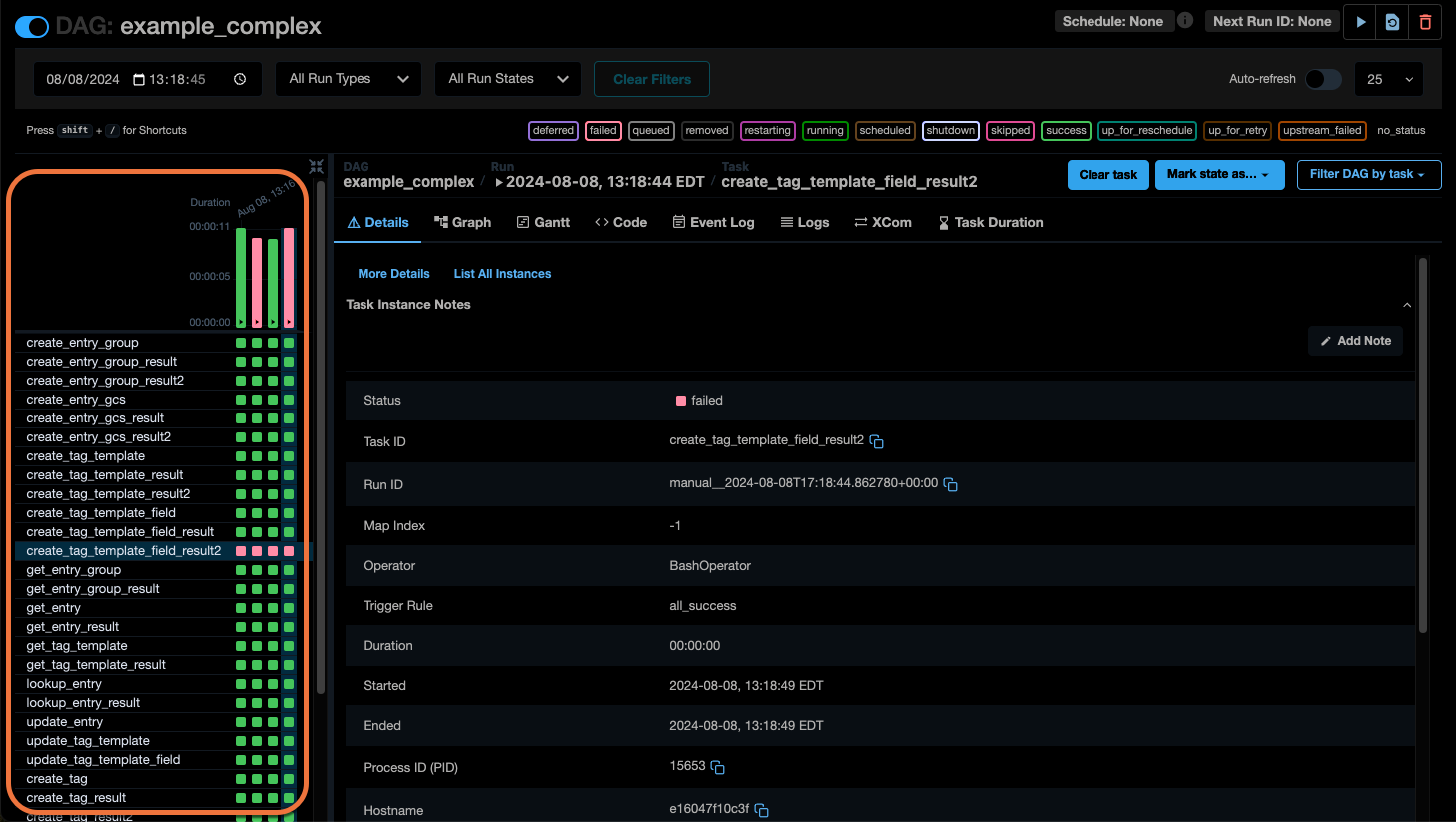Screen dimensions: 1456x822
Task: Open the XCom tab
Action: pos(883,222)
